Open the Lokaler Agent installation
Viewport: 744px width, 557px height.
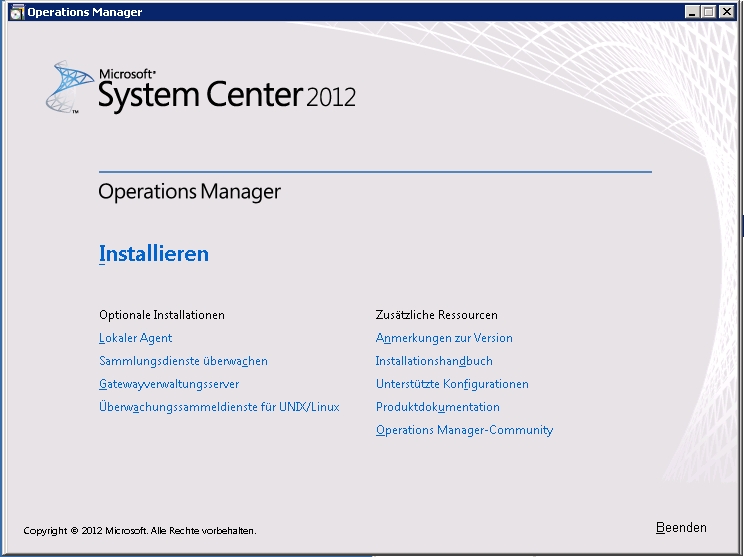(x=135, y=338)
